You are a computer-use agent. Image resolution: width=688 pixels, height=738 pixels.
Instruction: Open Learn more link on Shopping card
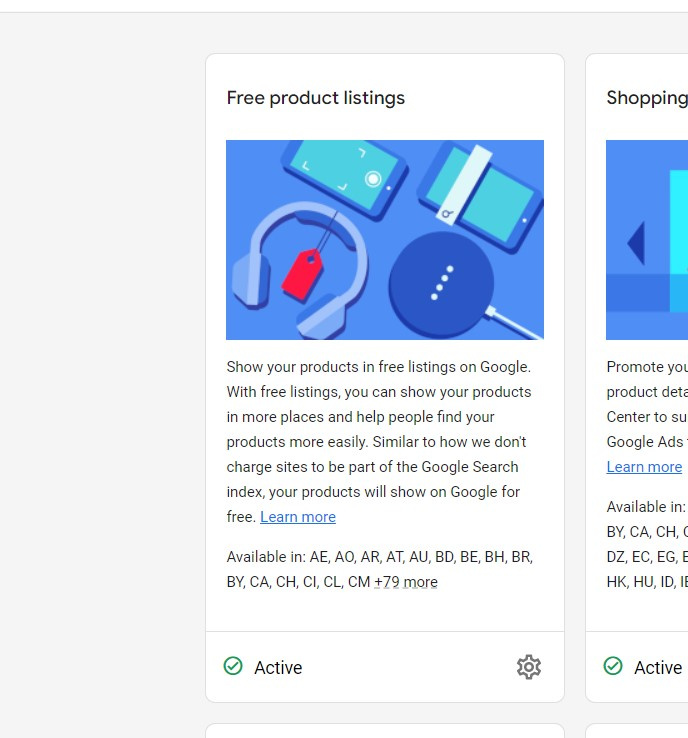pyautogui.click(x=644, y=467)
